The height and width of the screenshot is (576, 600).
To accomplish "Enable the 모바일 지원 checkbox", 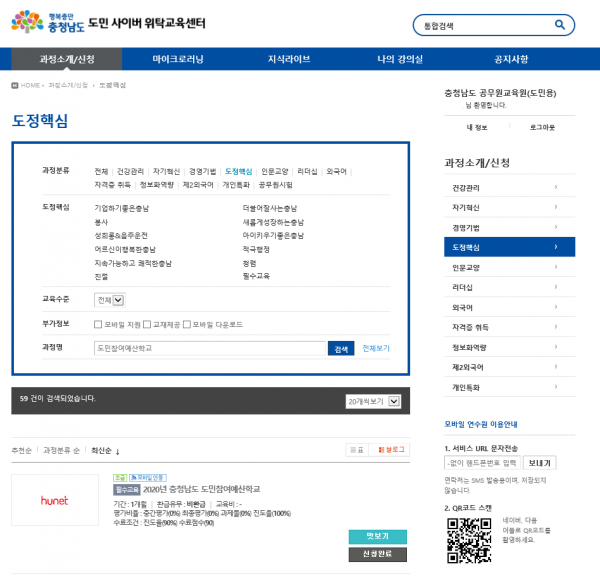I will point(97,325).
